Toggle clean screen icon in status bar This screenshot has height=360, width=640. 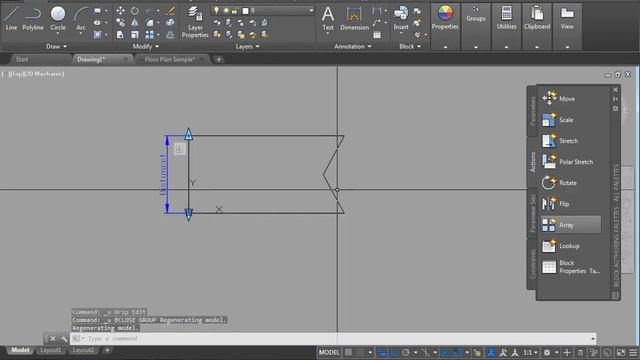pyautogui.click(x=621, y=352)
